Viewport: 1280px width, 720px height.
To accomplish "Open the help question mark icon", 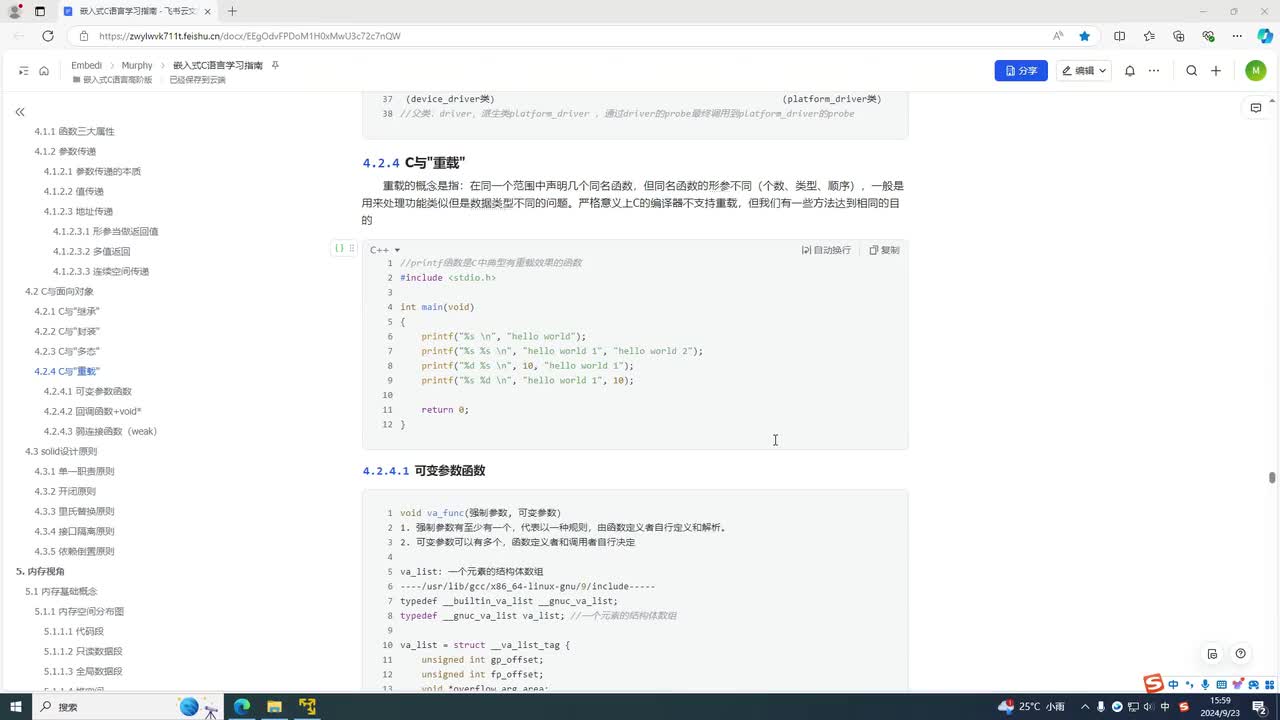I will pyautogui.click(x=1240, y=654).
